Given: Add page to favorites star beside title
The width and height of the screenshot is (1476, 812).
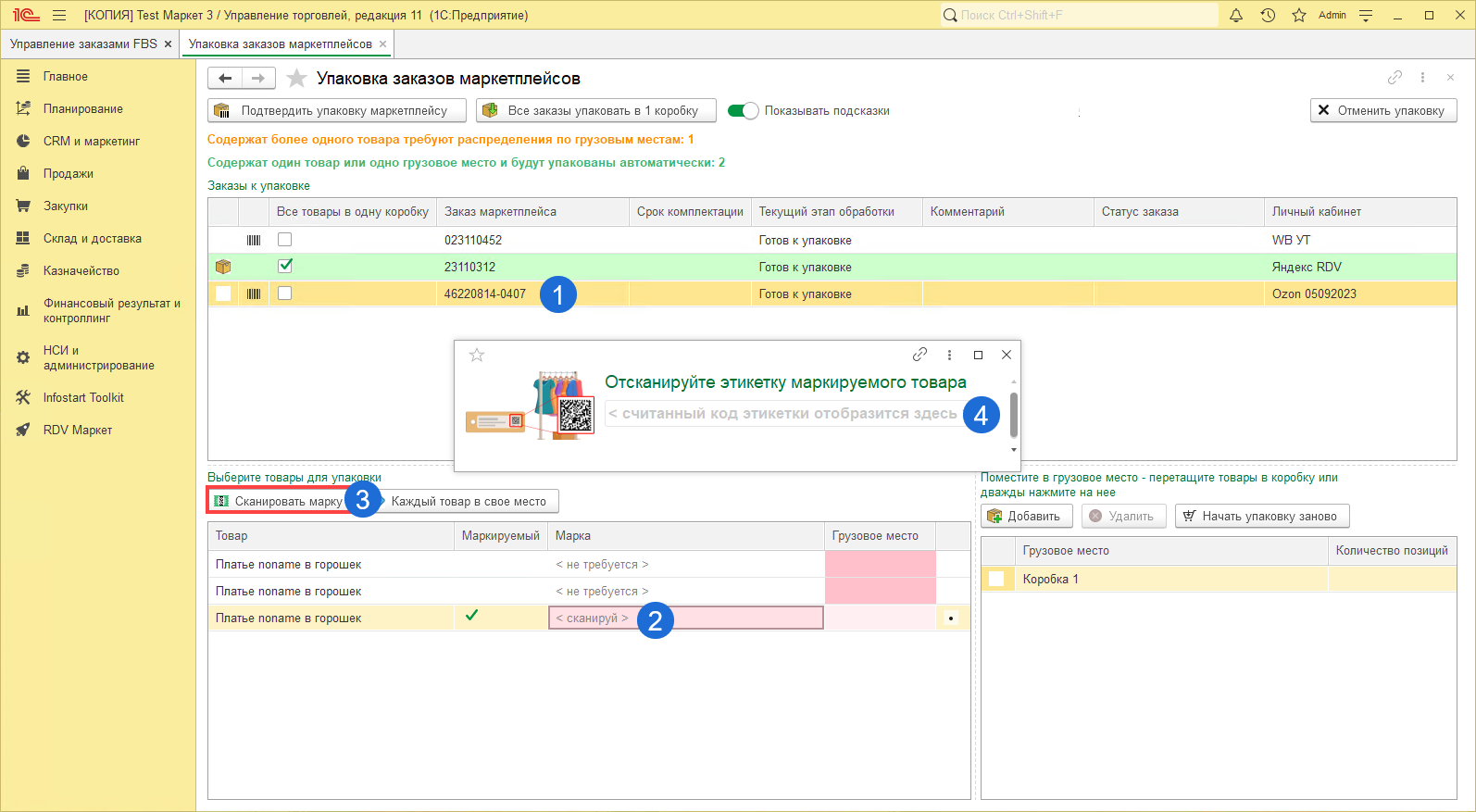Looking at the screenshot, I should point(296,79).
